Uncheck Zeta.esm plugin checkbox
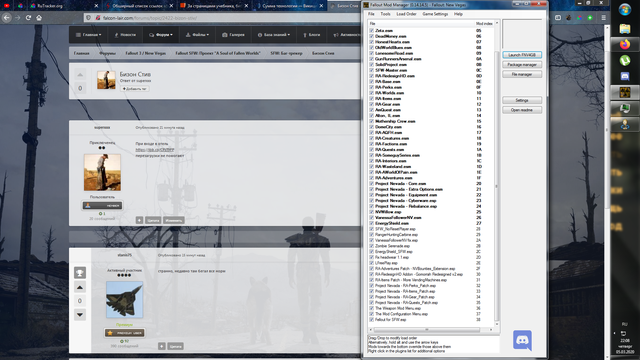The width and height of the screenshot is (640, 360). point(371,31)
